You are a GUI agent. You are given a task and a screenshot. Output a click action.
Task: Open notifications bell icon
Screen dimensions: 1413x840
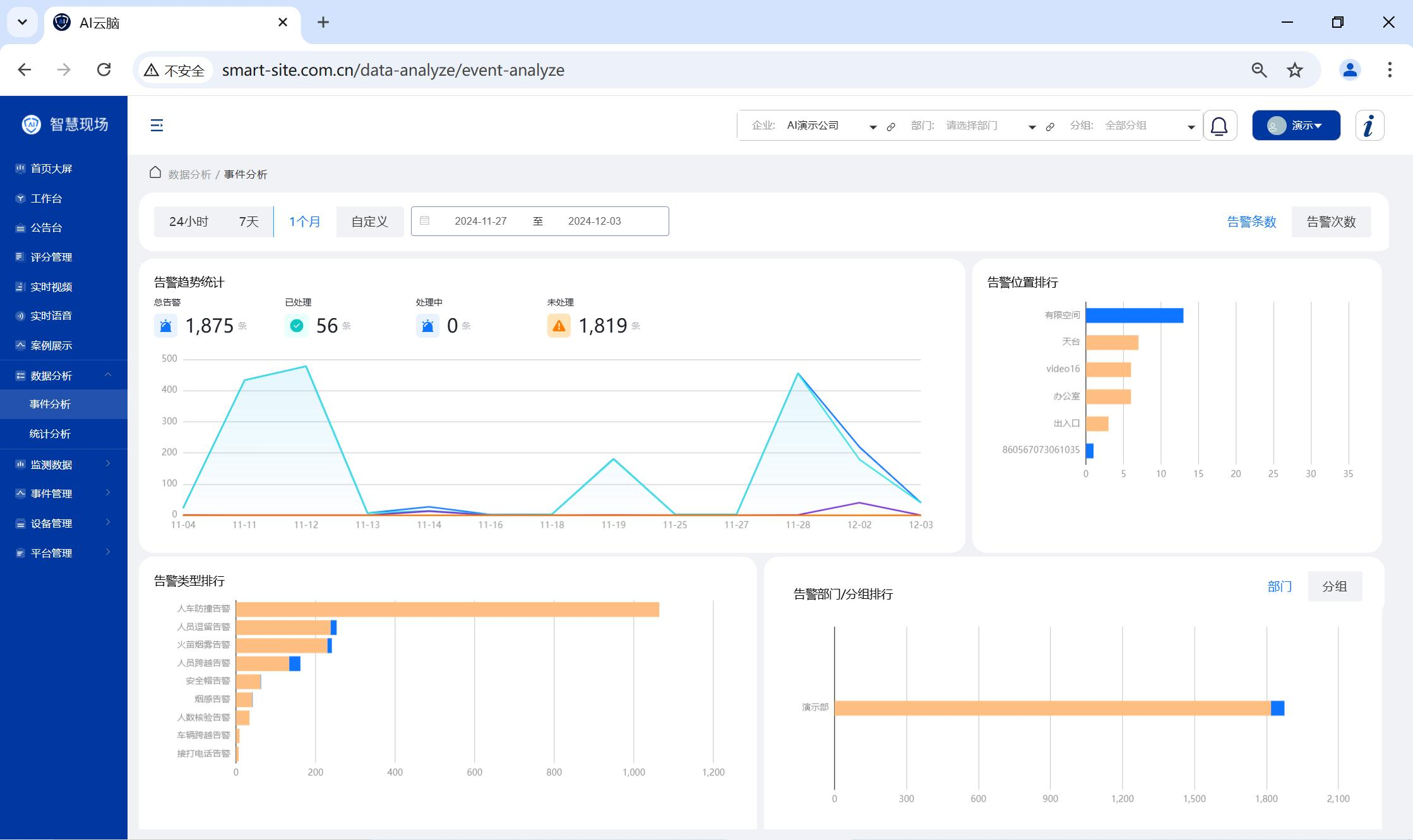(x=1219, y=126)
